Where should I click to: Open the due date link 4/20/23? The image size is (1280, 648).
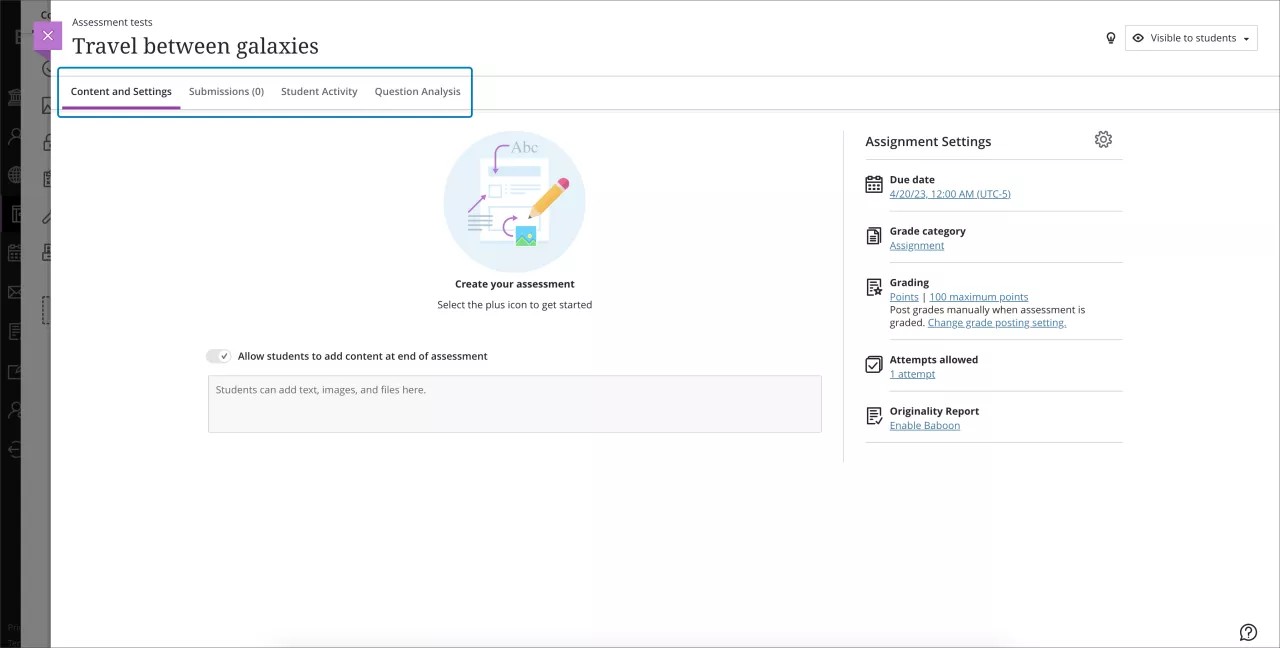coord(949,193)
